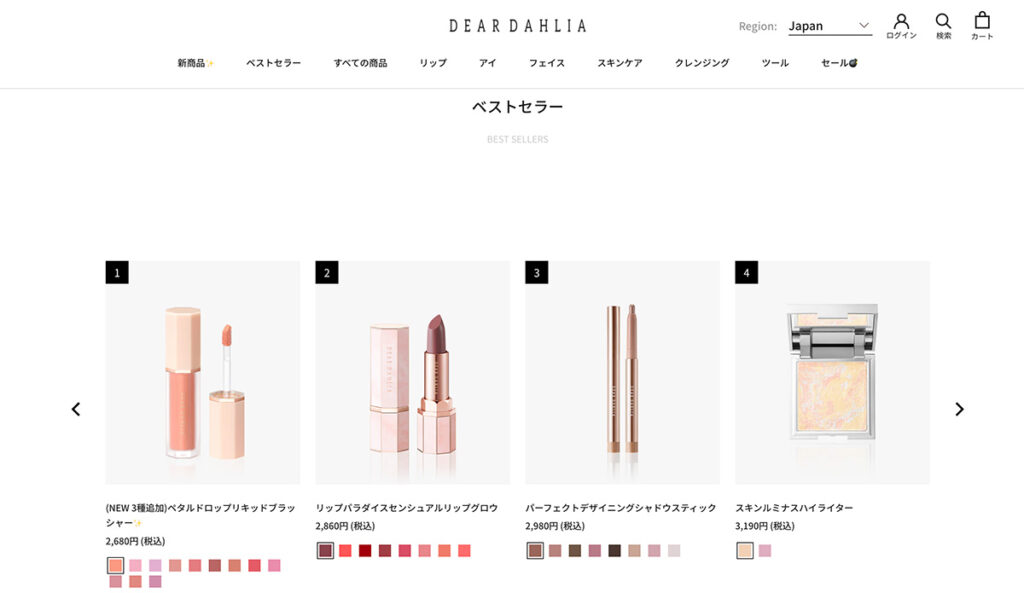Advance carousel with right arrow

[959, 409]
